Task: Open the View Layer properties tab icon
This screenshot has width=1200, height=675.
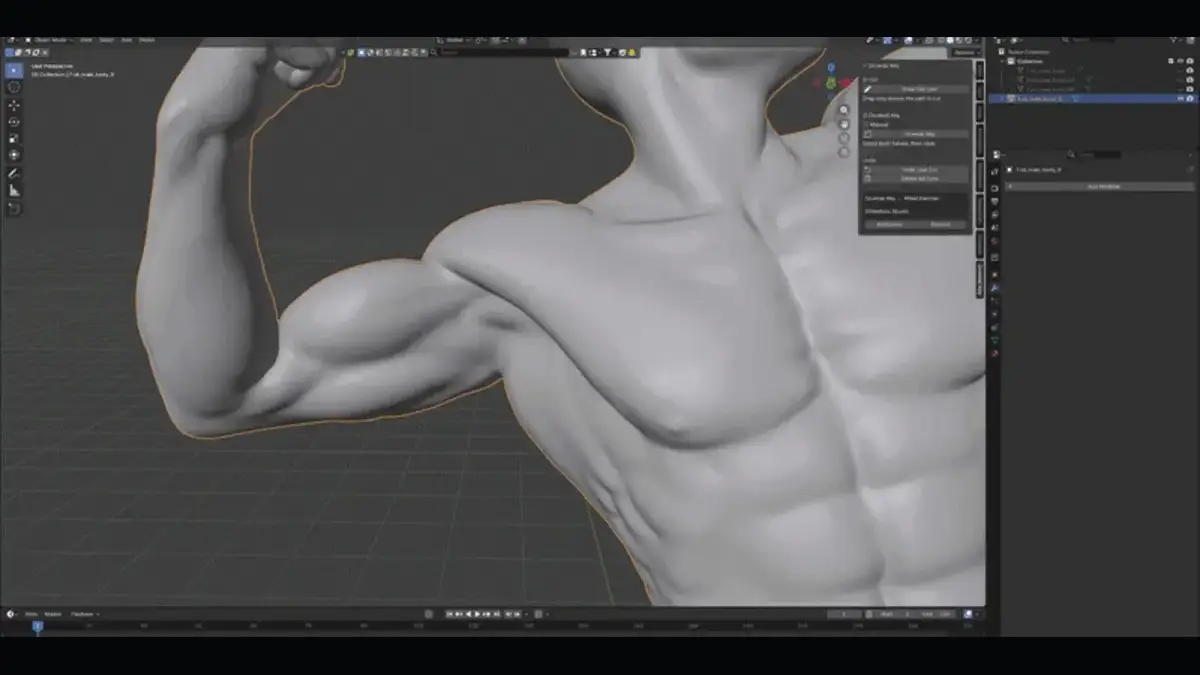Action: tap(995, 214)
